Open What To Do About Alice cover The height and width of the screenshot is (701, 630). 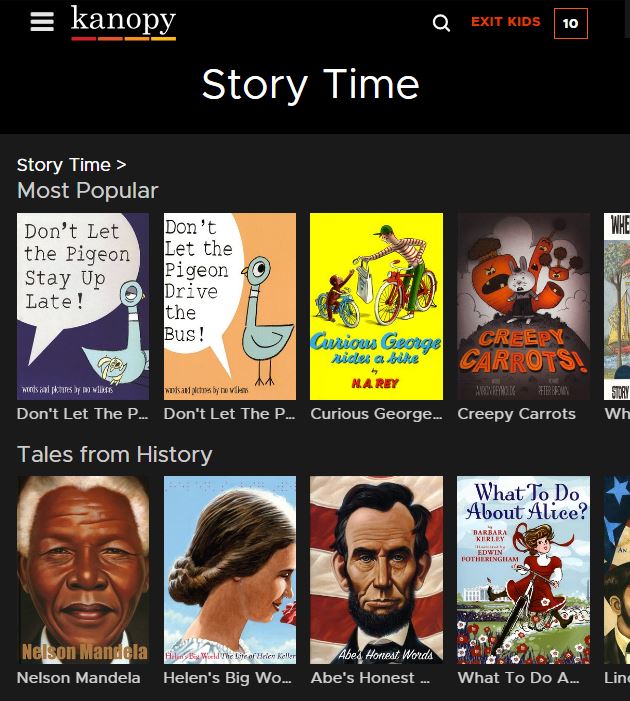[524, 570]
